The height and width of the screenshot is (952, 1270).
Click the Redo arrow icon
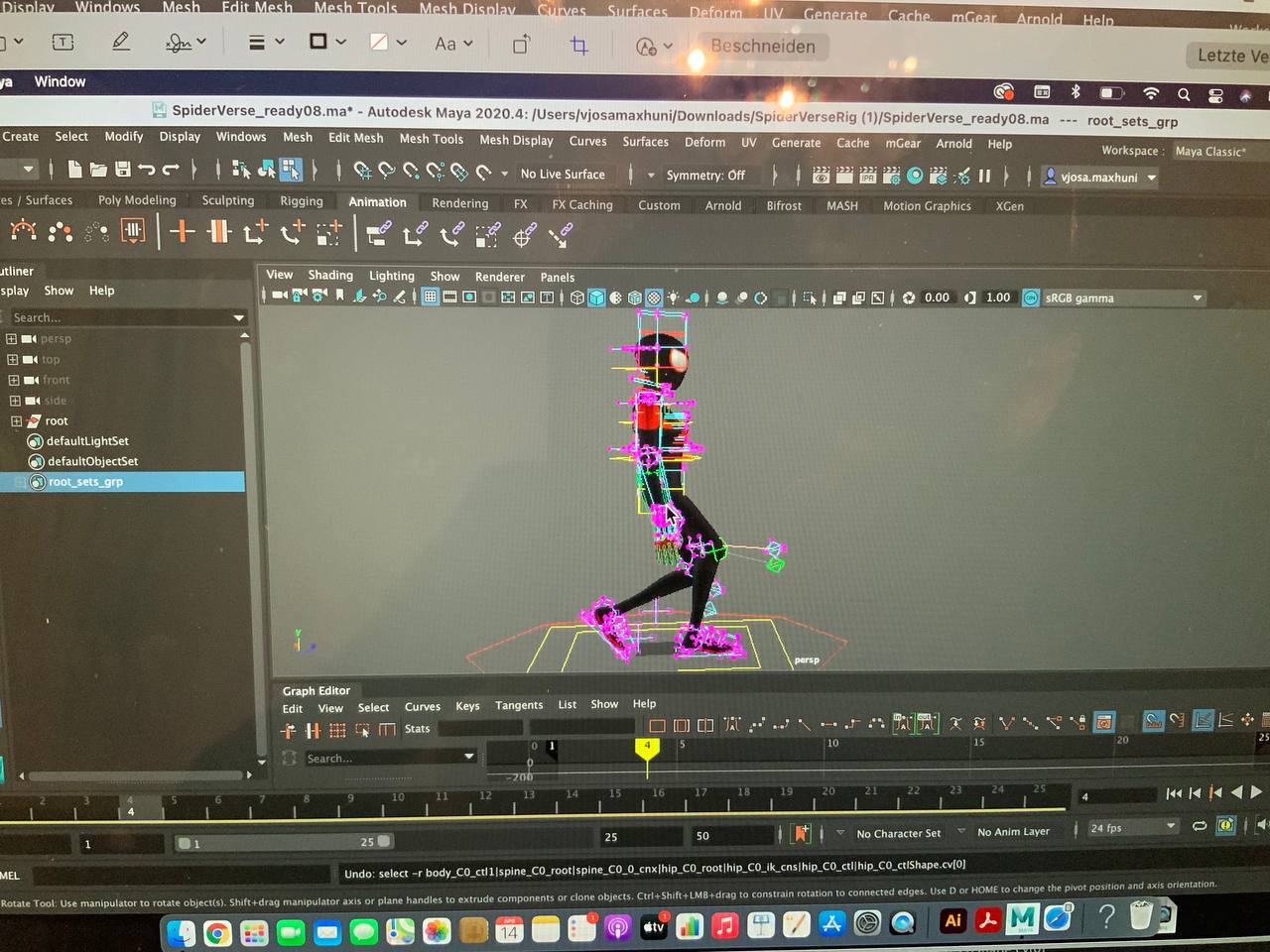[171, 170]
